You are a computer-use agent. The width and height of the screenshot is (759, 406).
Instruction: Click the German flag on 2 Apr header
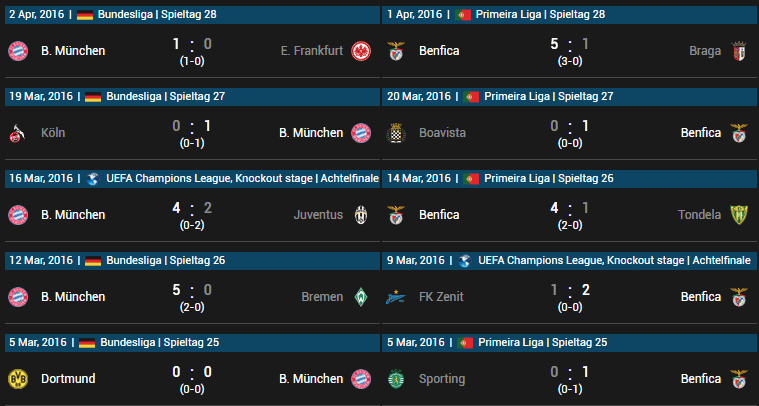[85, 15]
